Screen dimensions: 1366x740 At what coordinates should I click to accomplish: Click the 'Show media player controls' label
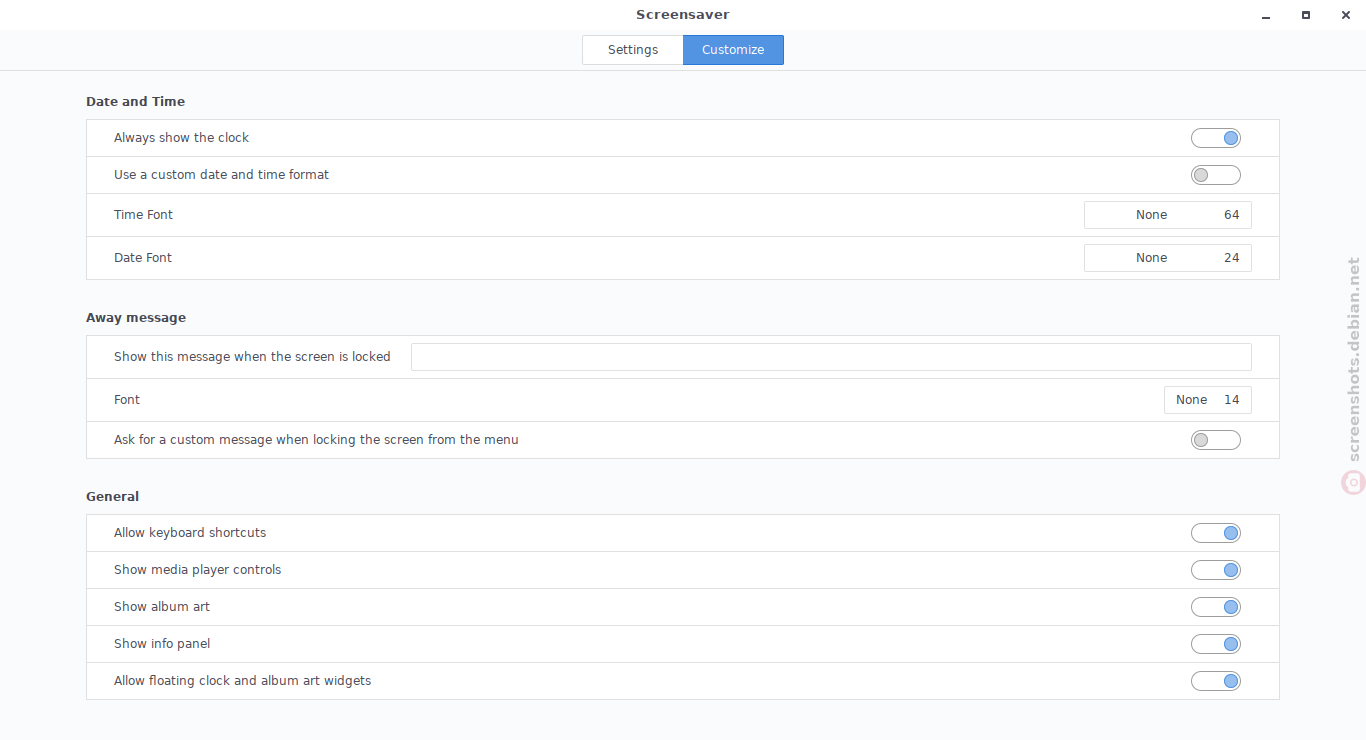[198, 570]
